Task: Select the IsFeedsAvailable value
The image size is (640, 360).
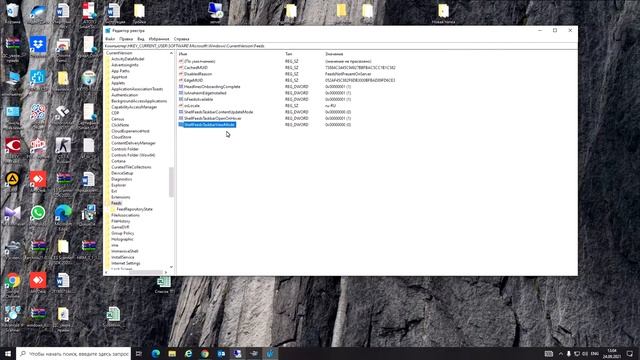Action: 198,99
